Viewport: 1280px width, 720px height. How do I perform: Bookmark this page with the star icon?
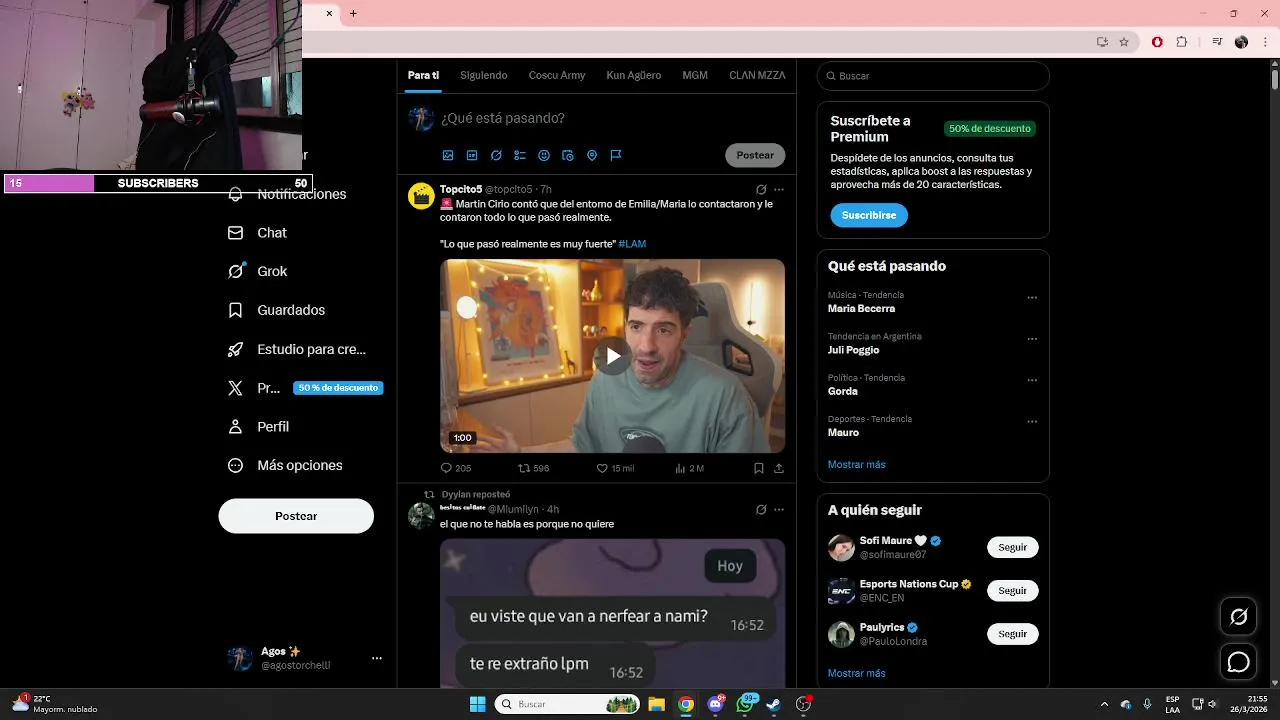1124,42
